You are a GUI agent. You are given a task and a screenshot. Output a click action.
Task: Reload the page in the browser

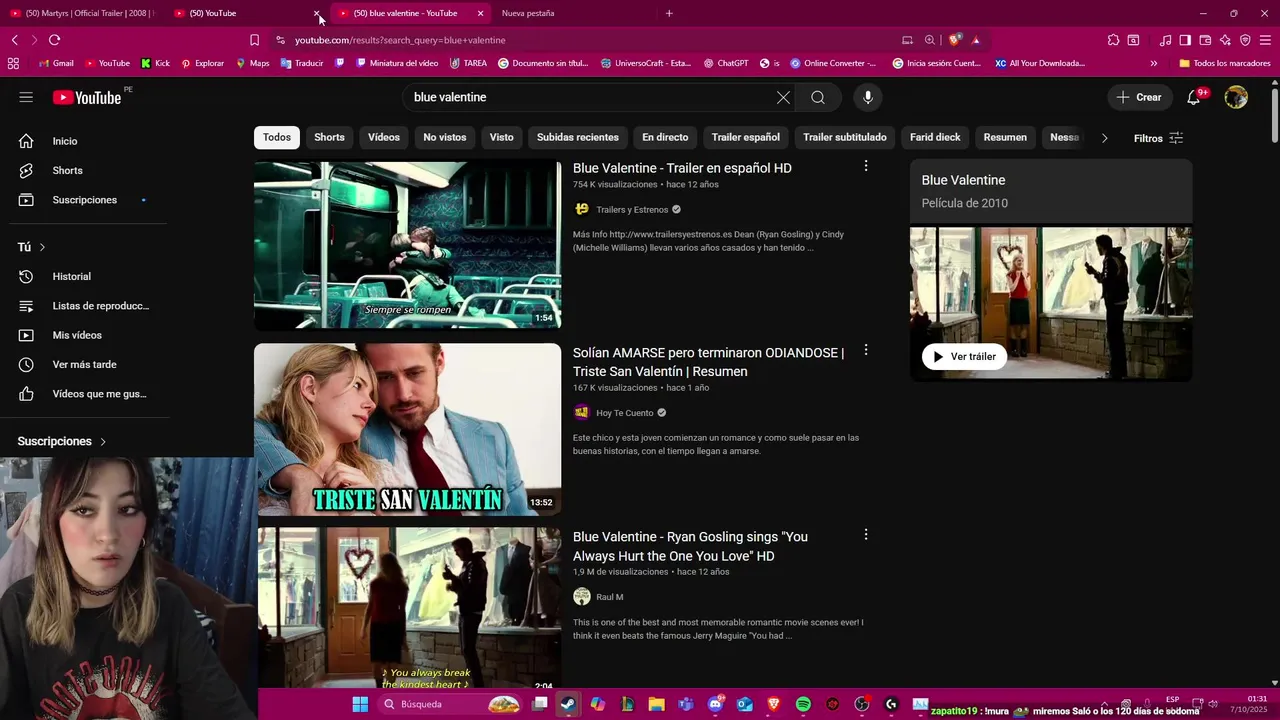(54, 40)
